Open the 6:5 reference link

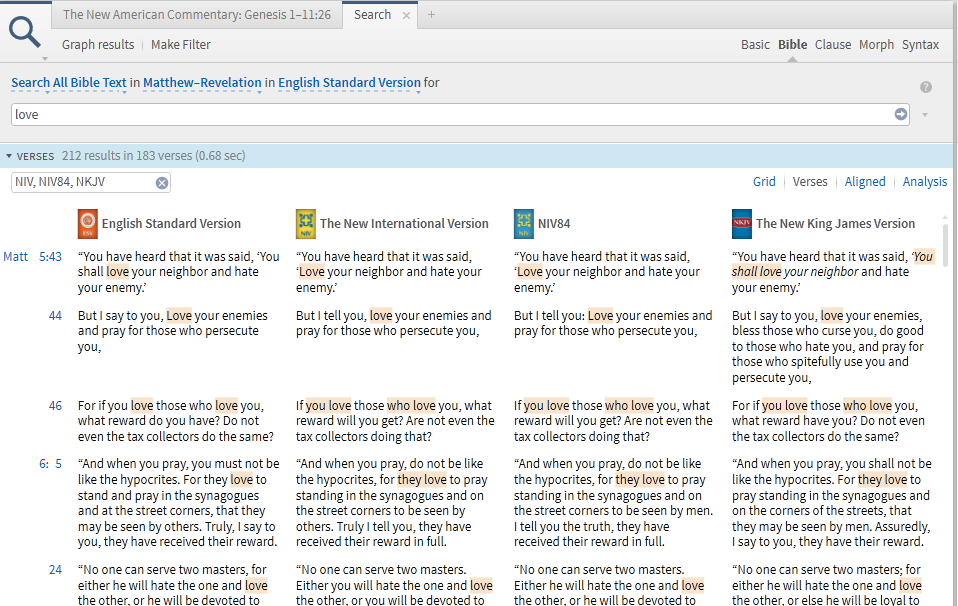50,464
